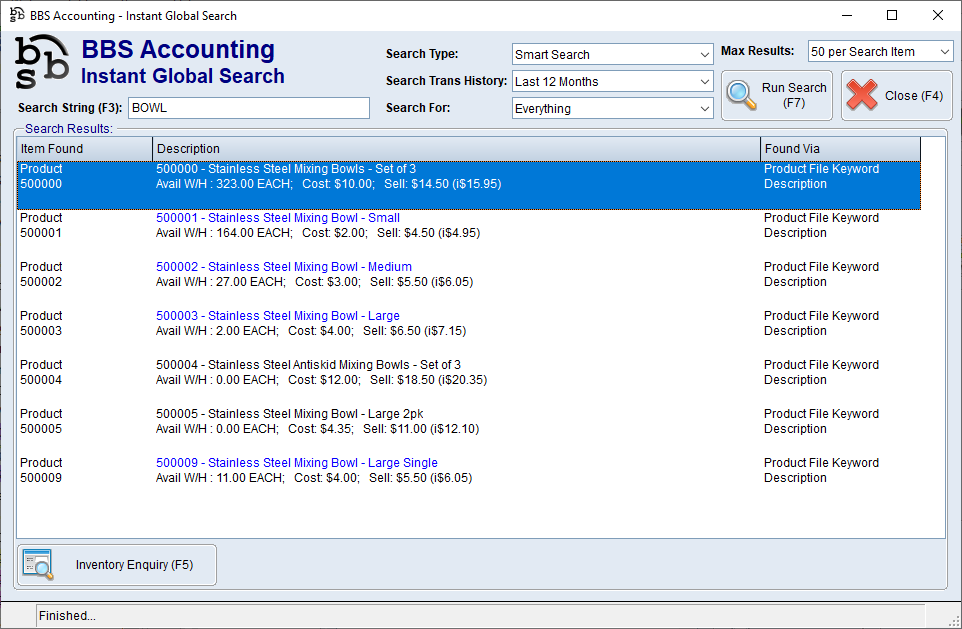Click the title bar application icon

[16, 15]
